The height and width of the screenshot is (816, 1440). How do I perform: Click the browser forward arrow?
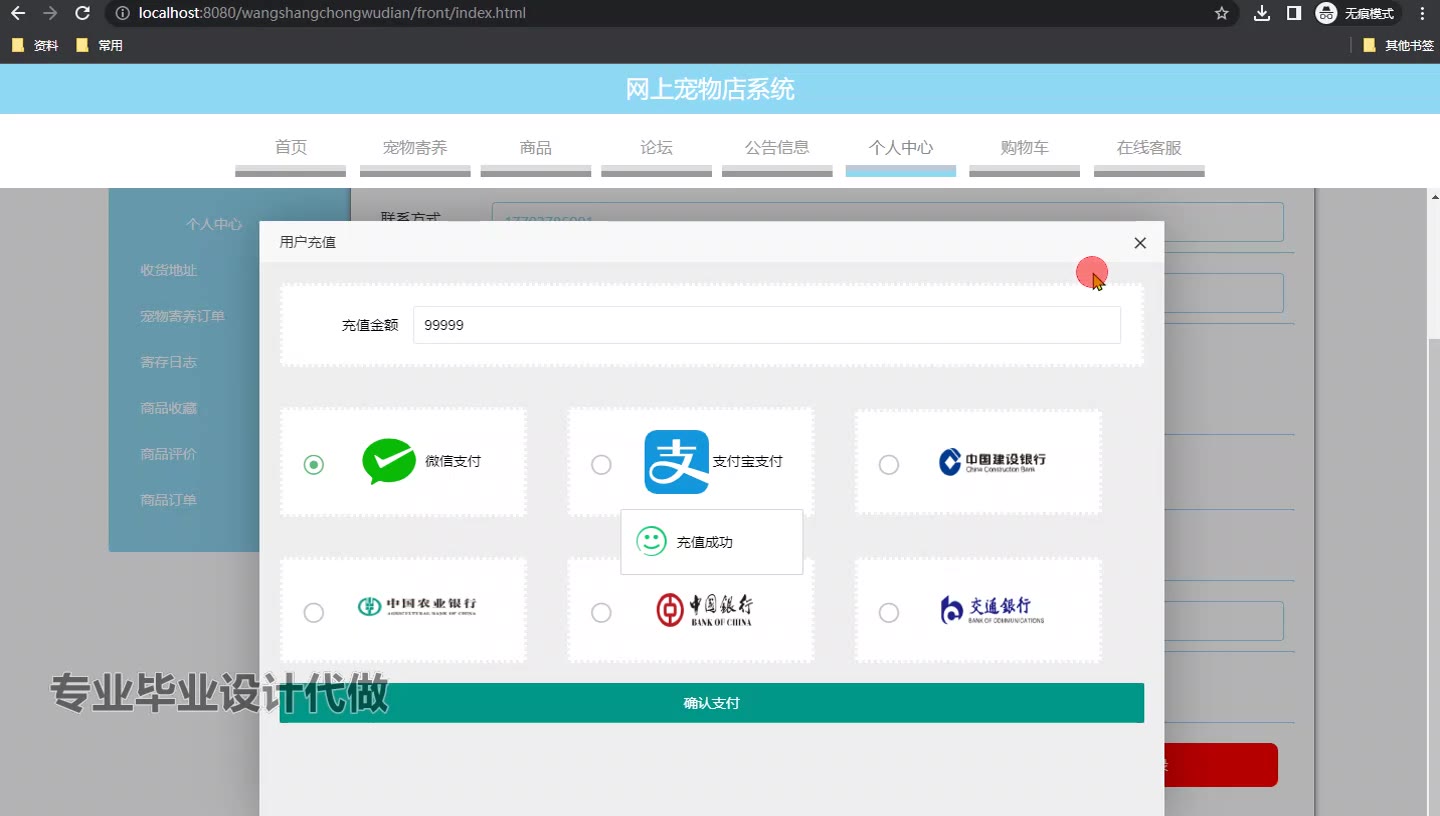click(x=50, y=13)
